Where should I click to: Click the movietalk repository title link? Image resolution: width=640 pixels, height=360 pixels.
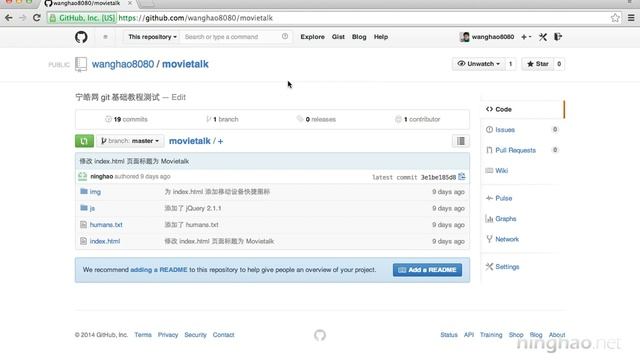click(x=185, y=64)
